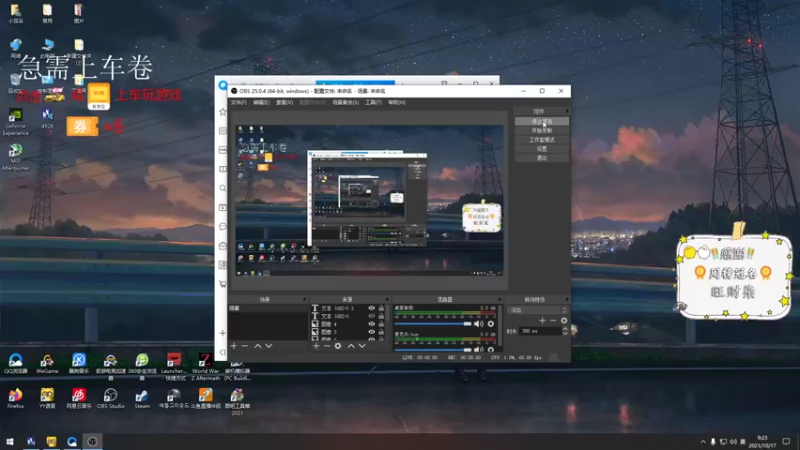Add a new source with plus button
The height and width of the screenshot is (450, 800).
[316, 346]
